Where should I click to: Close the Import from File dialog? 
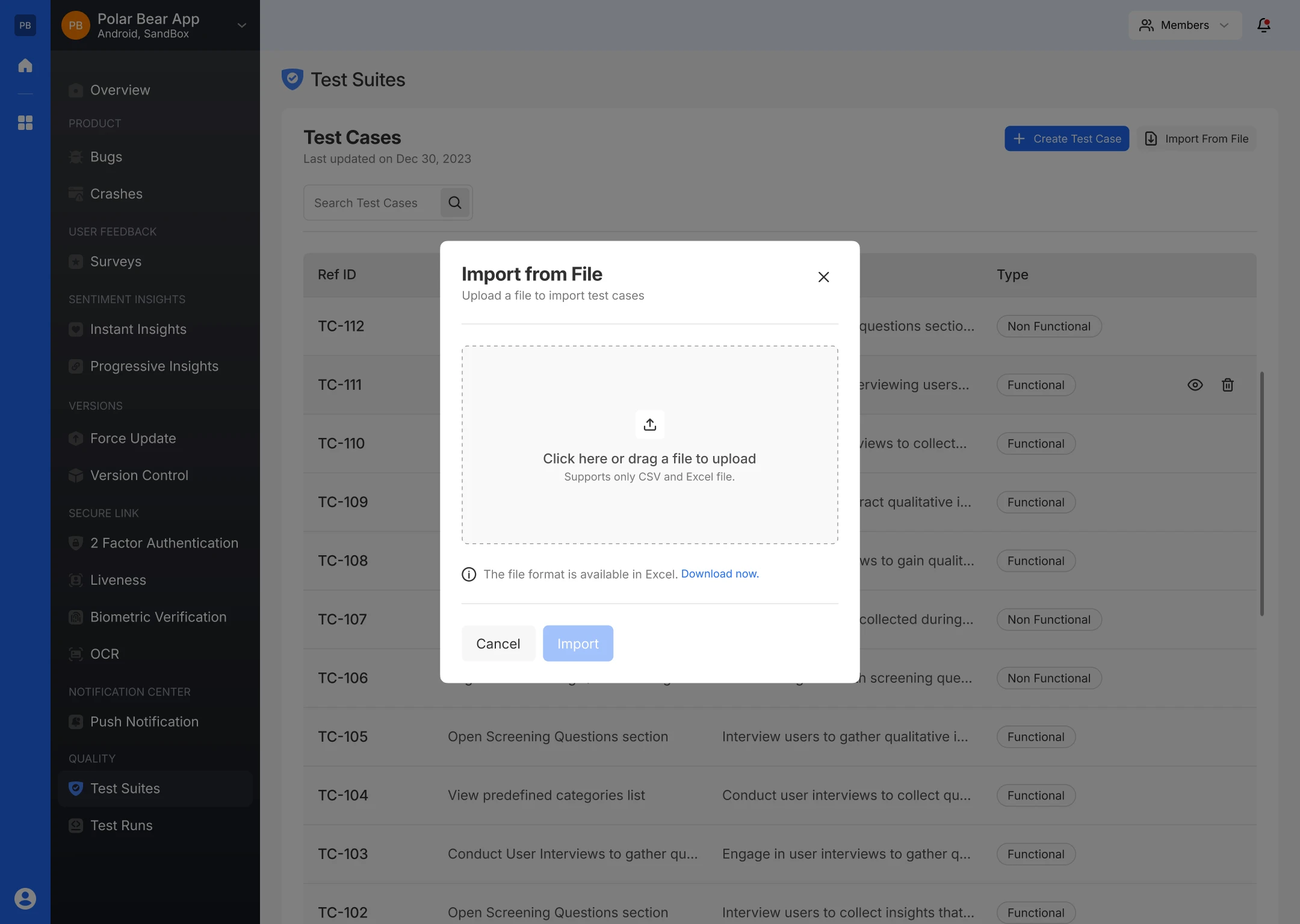click(x=824, y=277)
